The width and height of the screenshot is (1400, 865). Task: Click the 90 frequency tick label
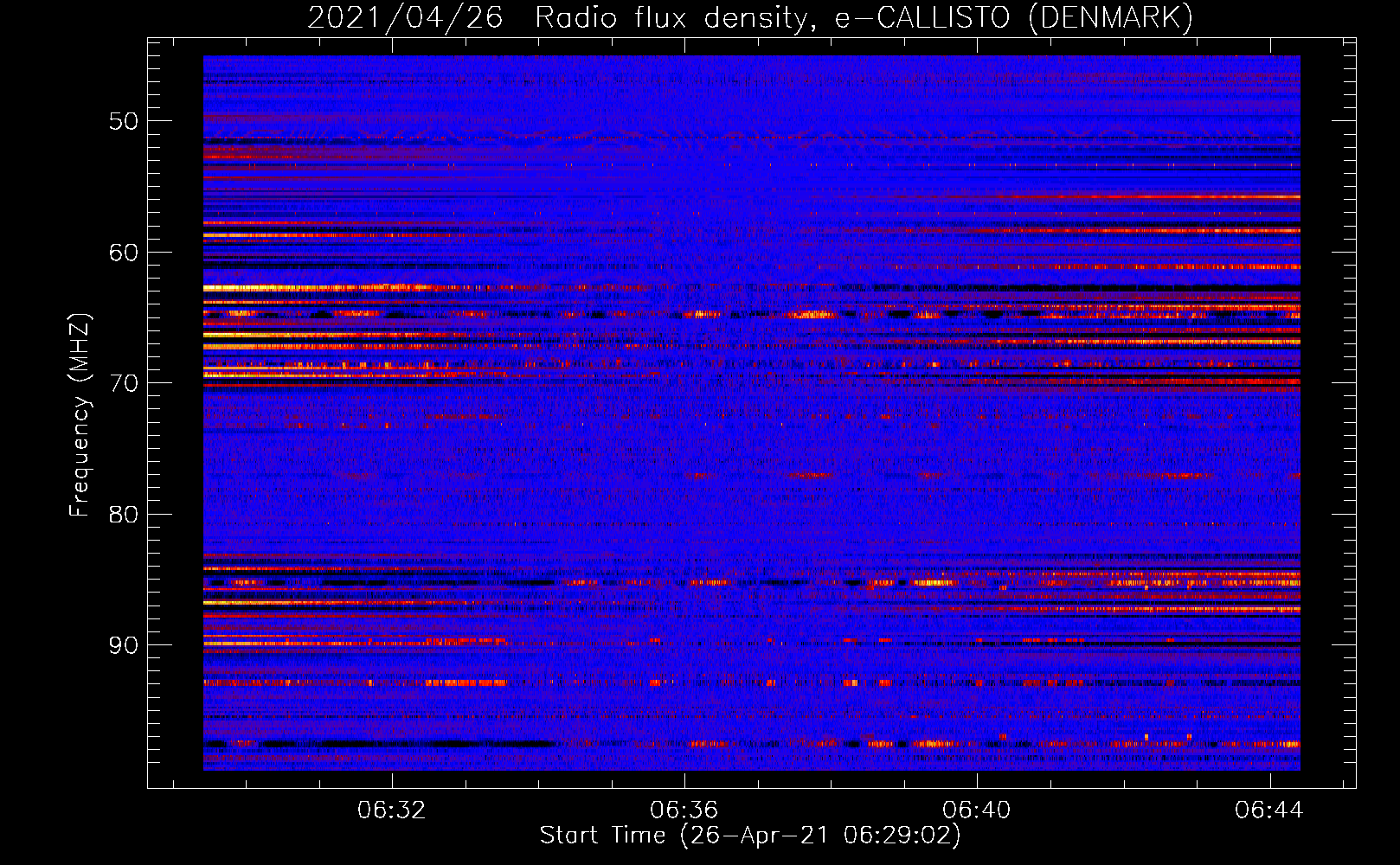pos(124,645)
